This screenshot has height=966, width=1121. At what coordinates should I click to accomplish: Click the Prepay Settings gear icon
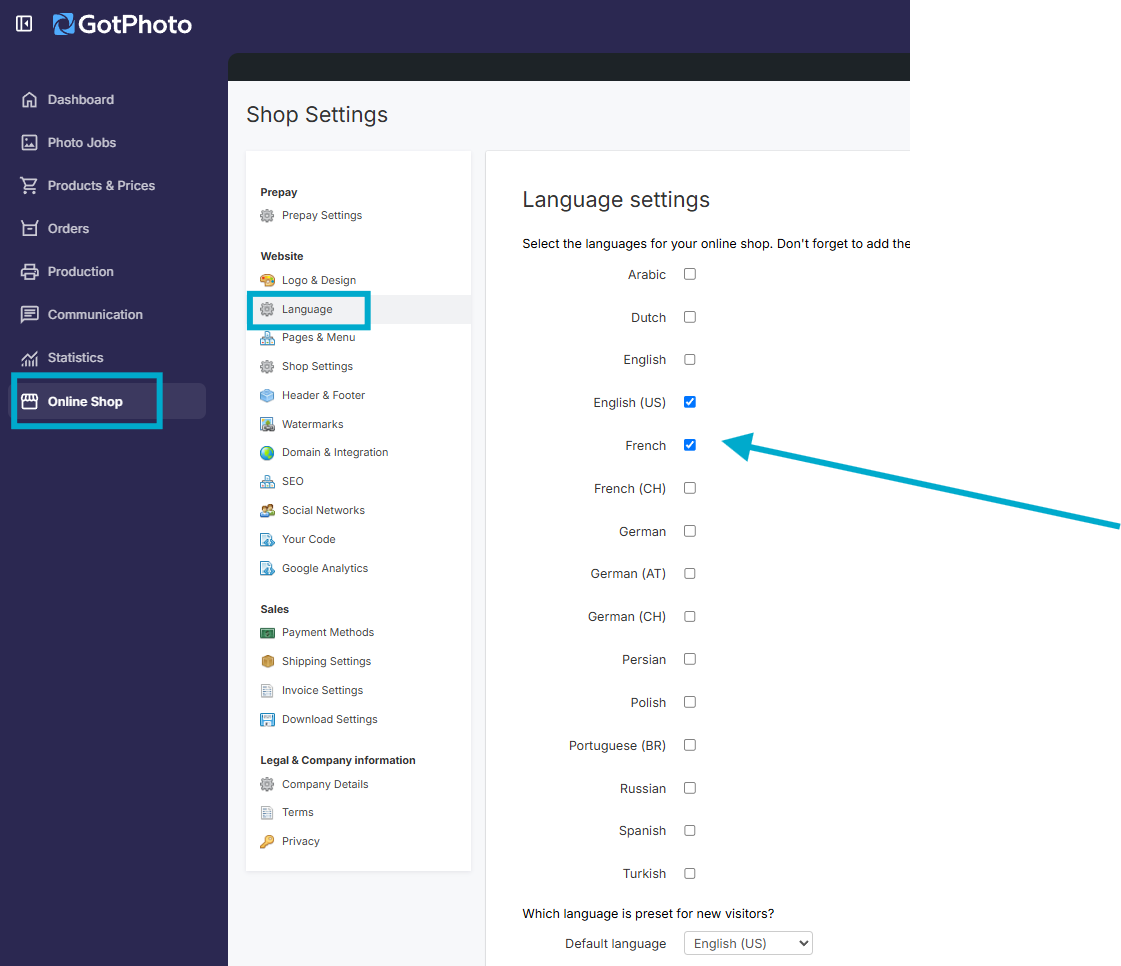pos(267,215)
